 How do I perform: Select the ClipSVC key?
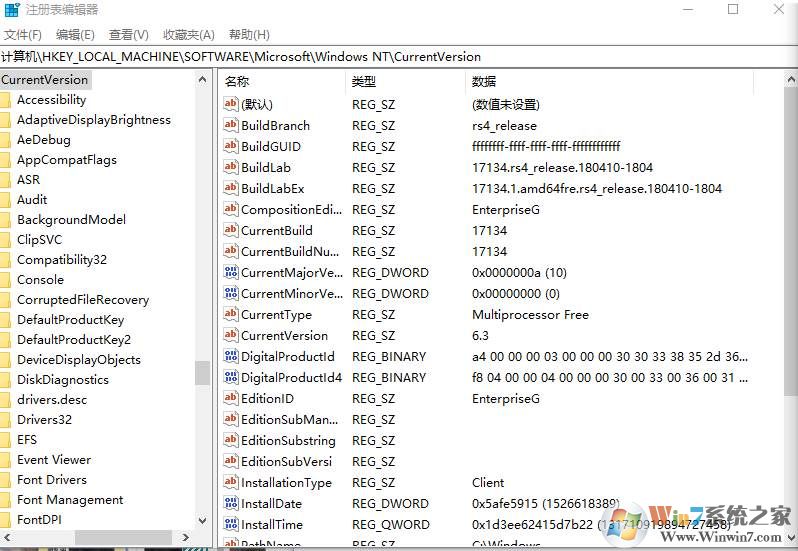[39, 240]
